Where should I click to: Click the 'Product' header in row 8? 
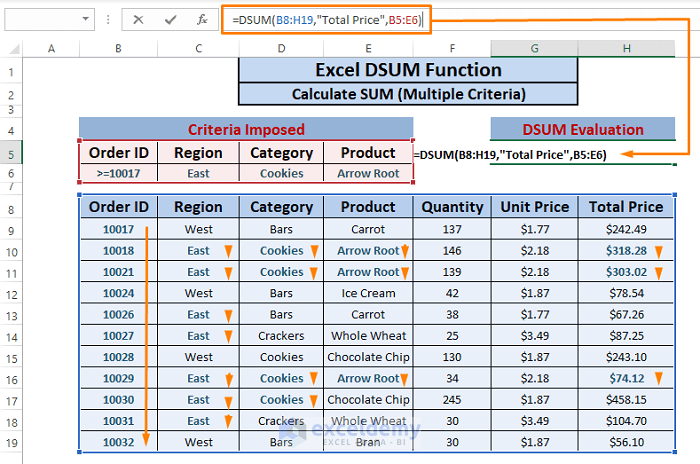(368, 207)
